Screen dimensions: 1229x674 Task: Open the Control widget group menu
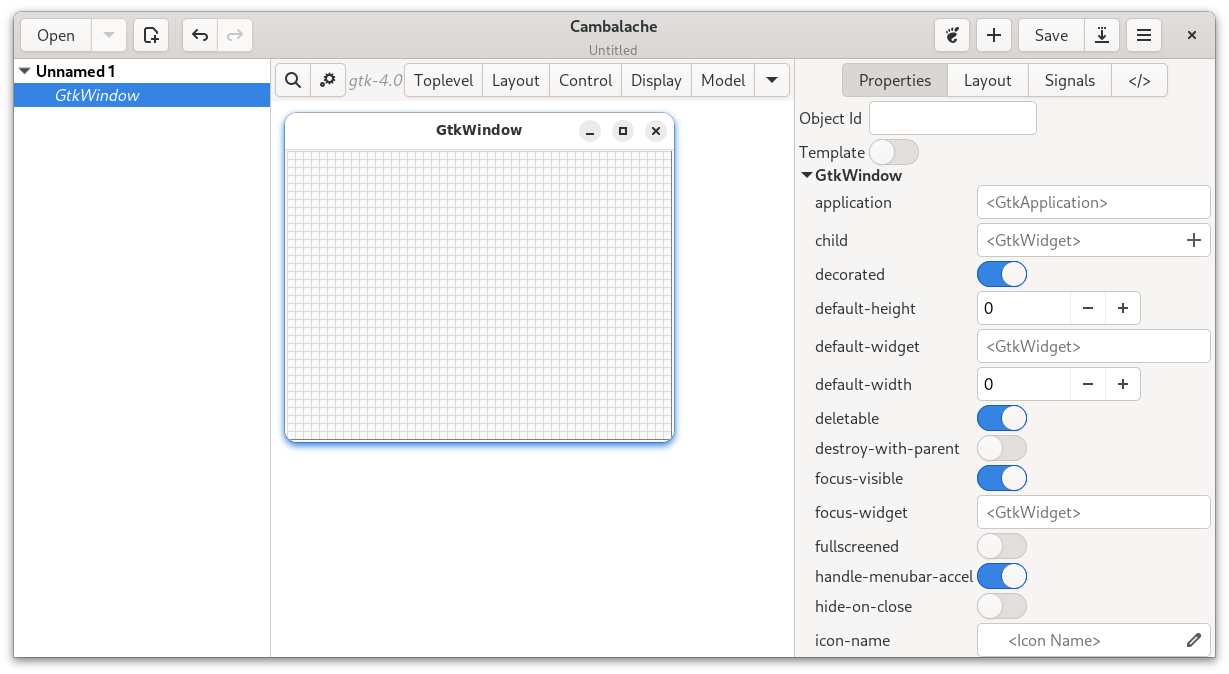click(x=585, y=80)
